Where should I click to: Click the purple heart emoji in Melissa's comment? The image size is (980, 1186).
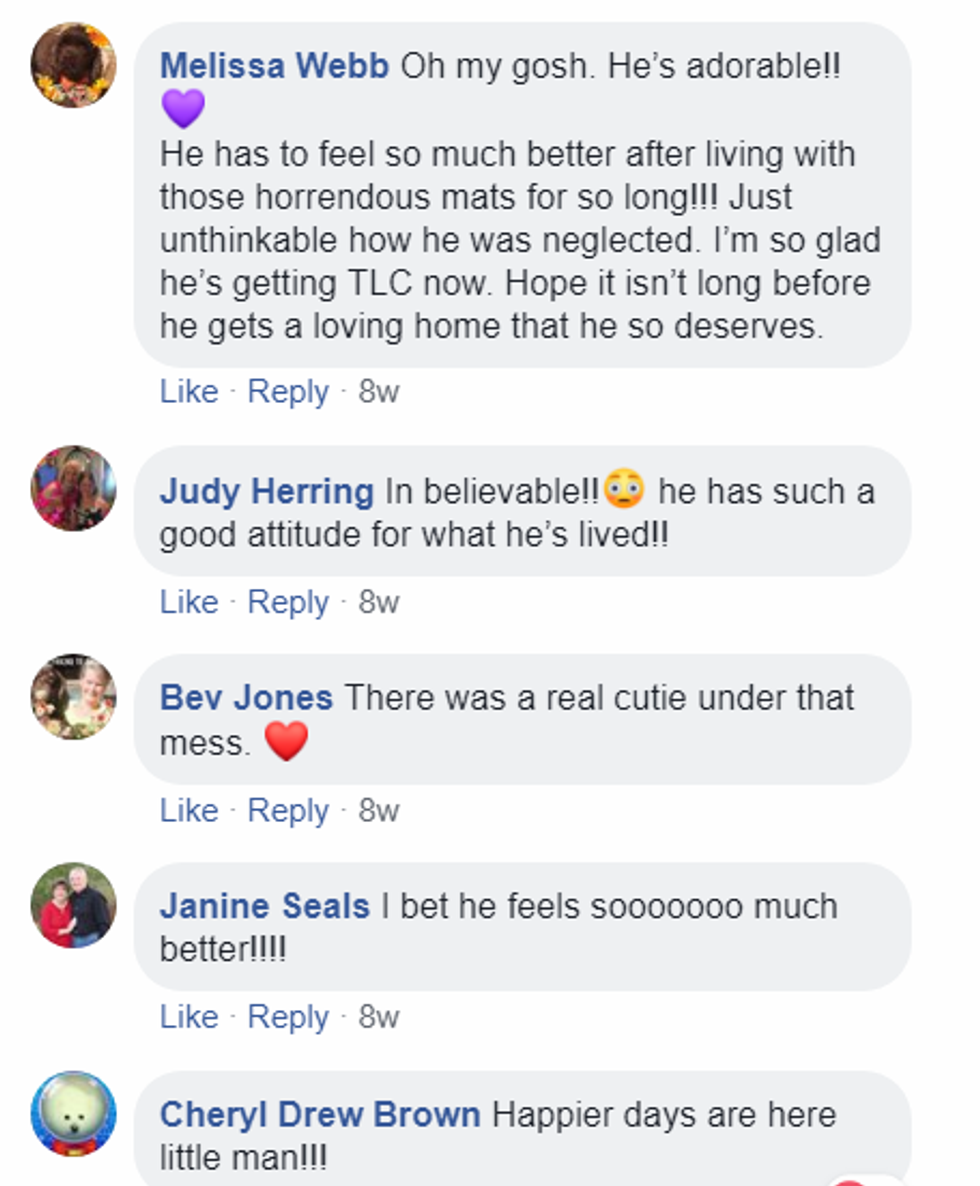pyautogui.click(x=182, y=108)
